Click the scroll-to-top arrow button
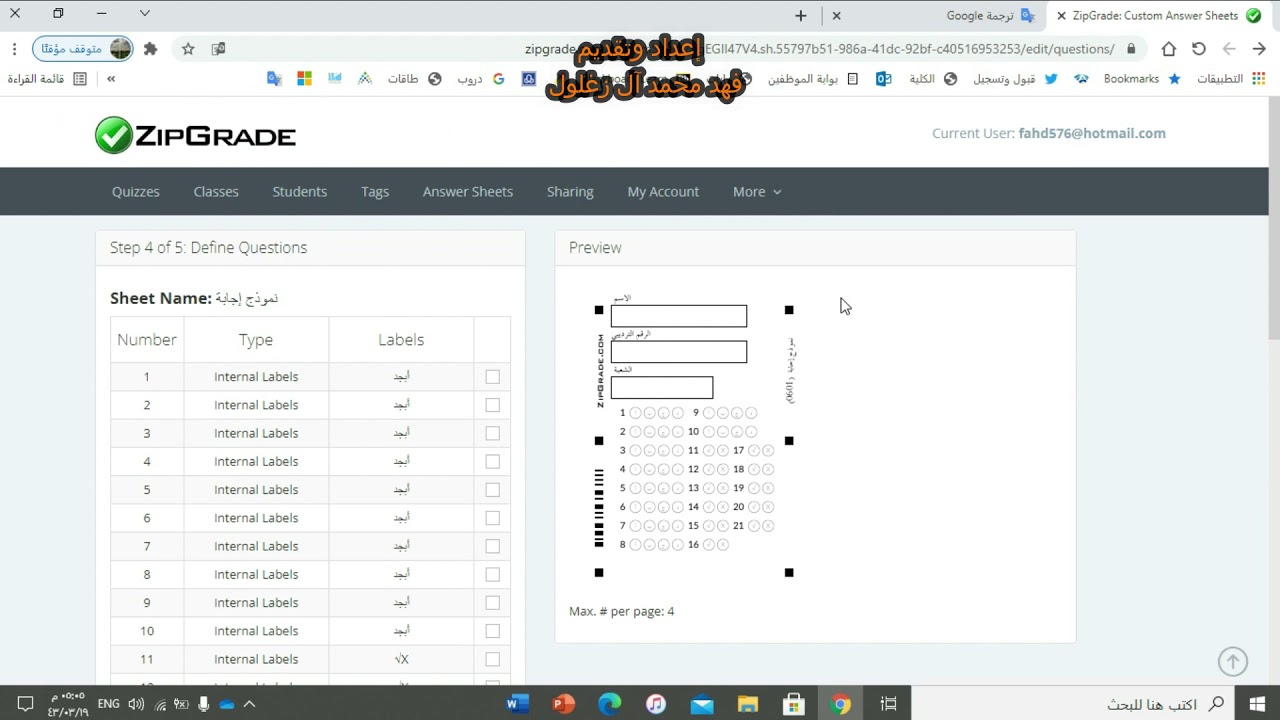Viewport: 1280px width, 720px height. (1233, 661)
